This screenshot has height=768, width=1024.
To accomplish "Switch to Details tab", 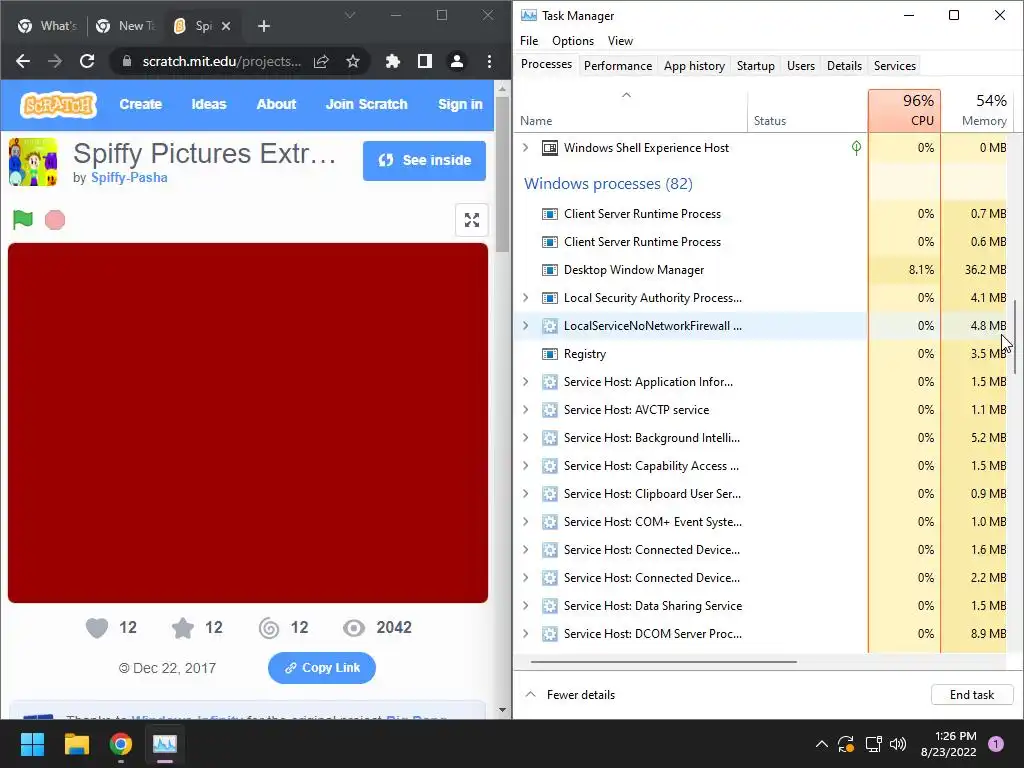I will 844,66.
